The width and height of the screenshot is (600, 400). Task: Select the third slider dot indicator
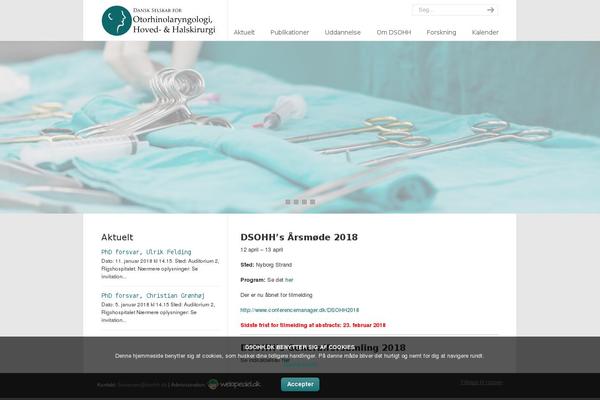click(304, 202)
